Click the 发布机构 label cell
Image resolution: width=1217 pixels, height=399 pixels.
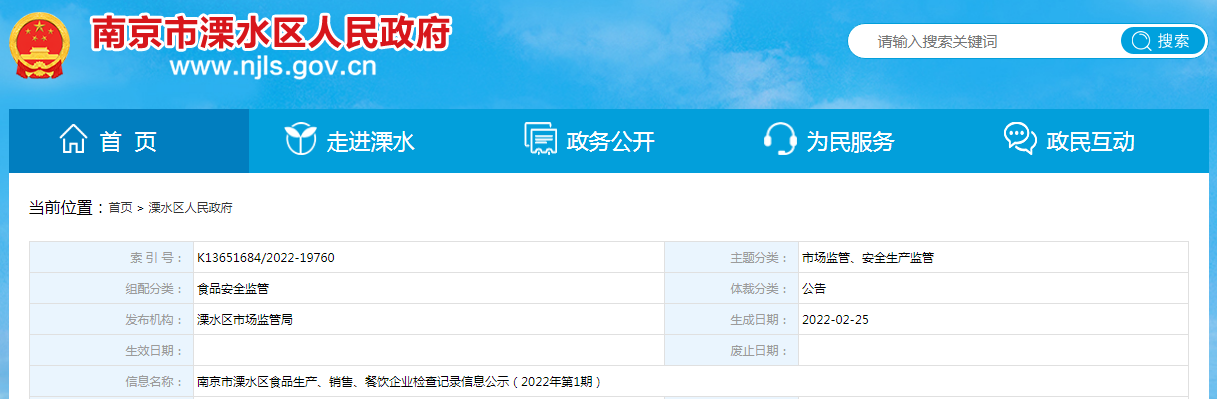pyautogui.click(x=112, y=319)
